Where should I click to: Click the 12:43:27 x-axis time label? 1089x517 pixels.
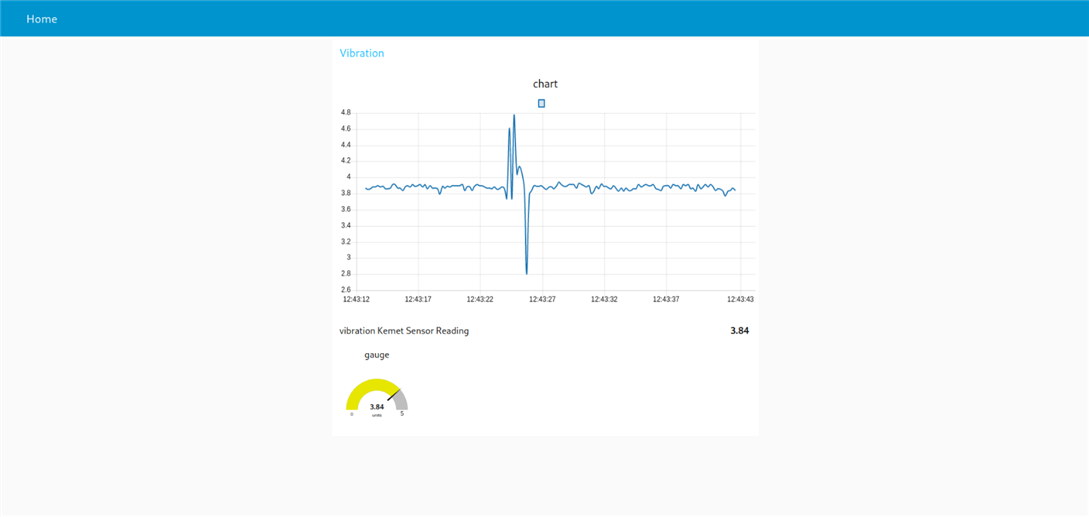pos(542,299)
